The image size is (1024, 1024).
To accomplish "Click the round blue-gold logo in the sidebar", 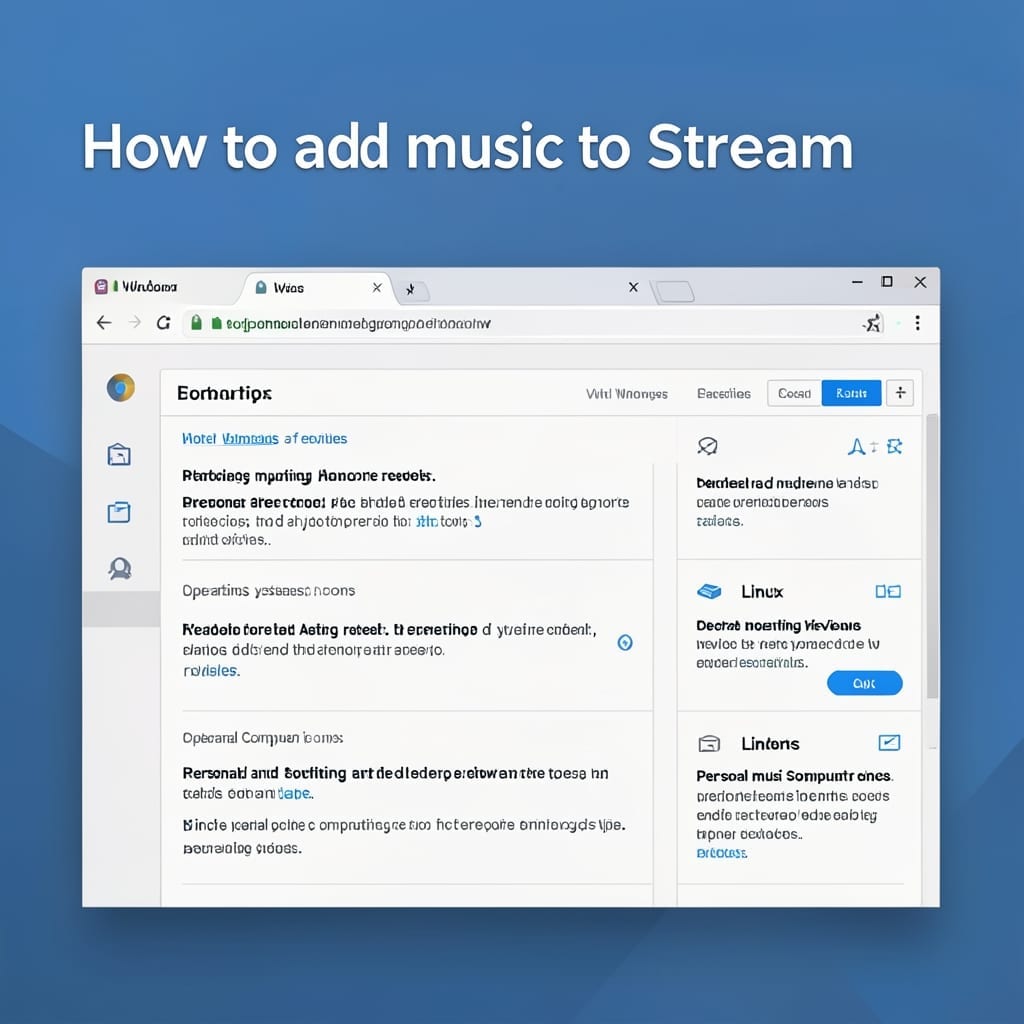I will [x=121, y=388].
